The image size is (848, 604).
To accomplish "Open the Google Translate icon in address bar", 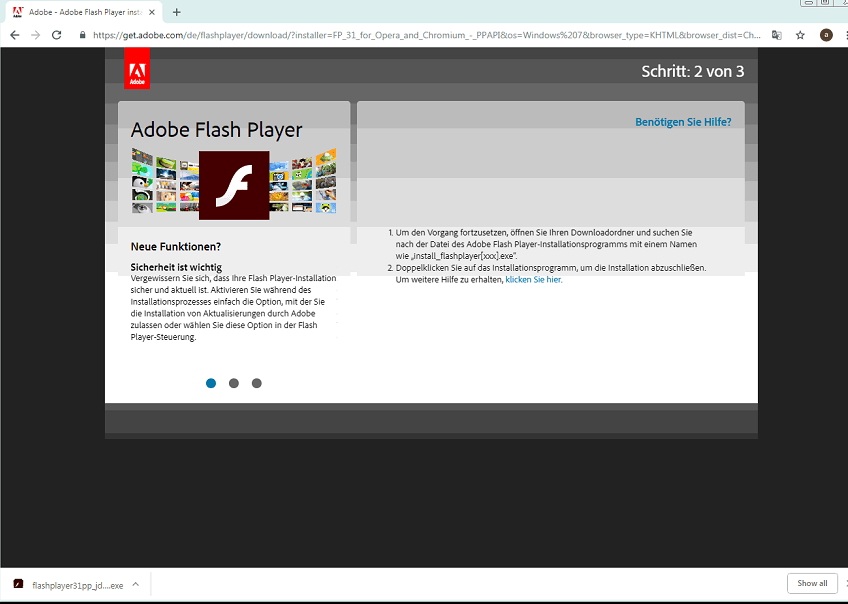I will coord(776,33).
